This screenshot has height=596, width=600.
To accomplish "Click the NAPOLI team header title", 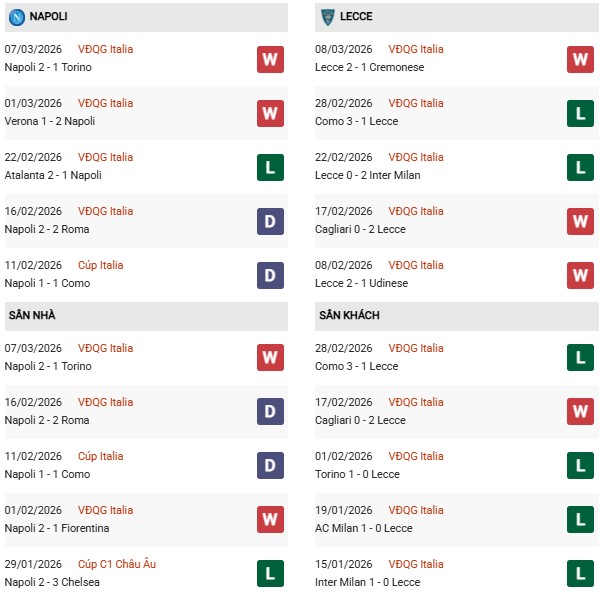I will (x=50, y=17).
